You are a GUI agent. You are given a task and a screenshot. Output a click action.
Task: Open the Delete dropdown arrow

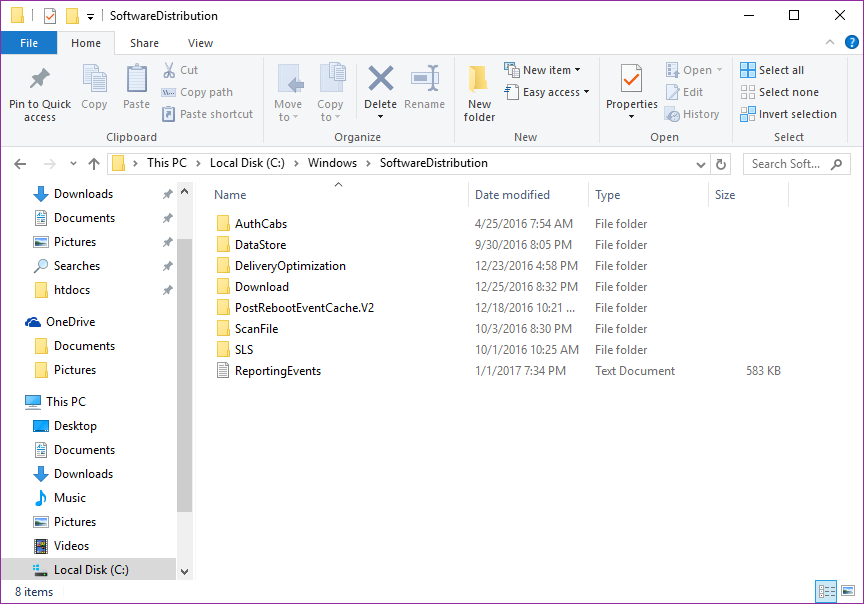tap(380, 117)
